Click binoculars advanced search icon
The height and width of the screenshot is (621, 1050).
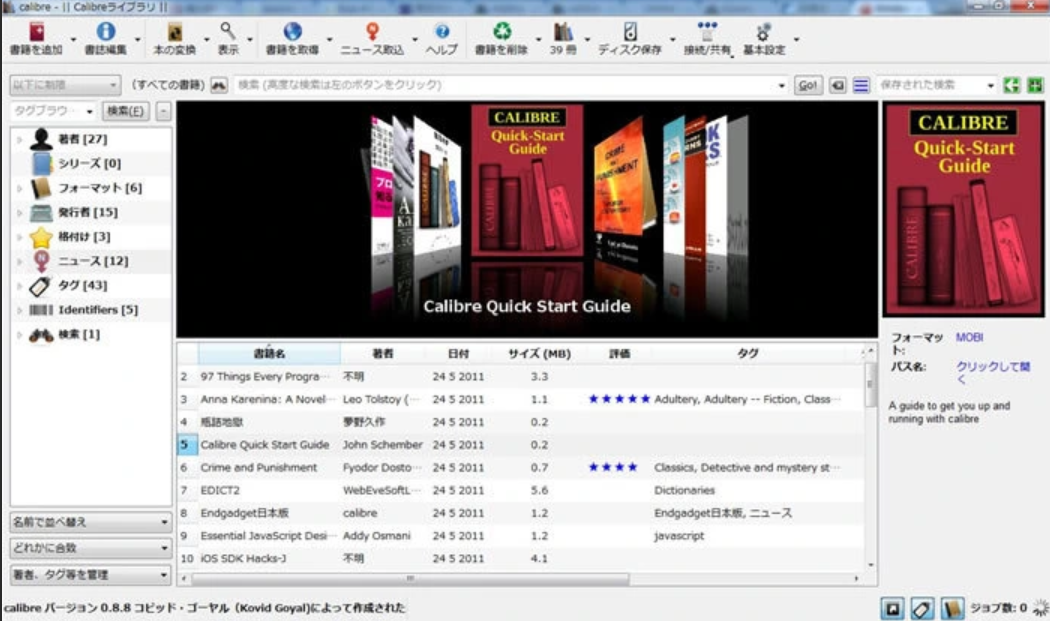point(219,86)
